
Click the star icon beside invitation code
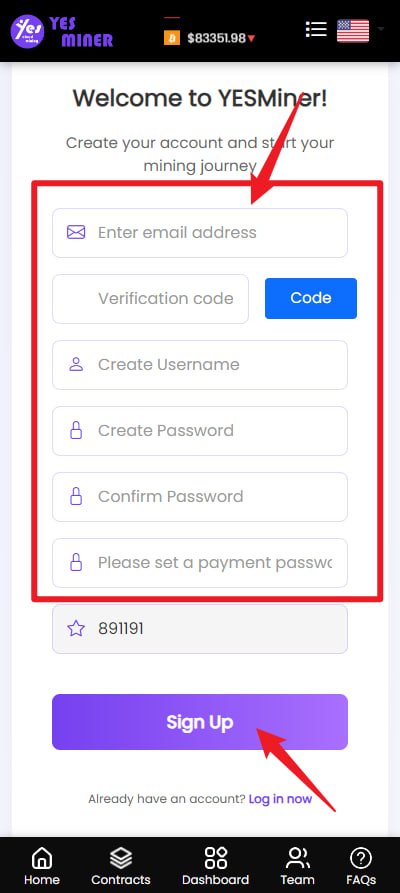point(76,629)
